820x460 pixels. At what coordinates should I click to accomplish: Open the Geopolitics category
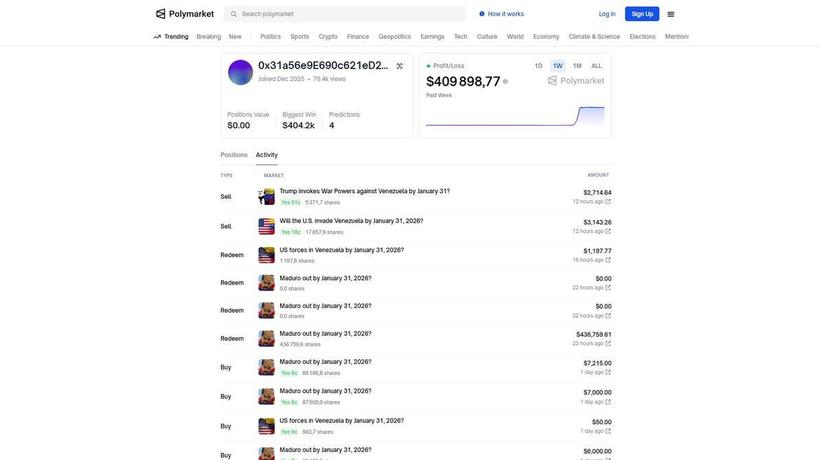point(394,37)
